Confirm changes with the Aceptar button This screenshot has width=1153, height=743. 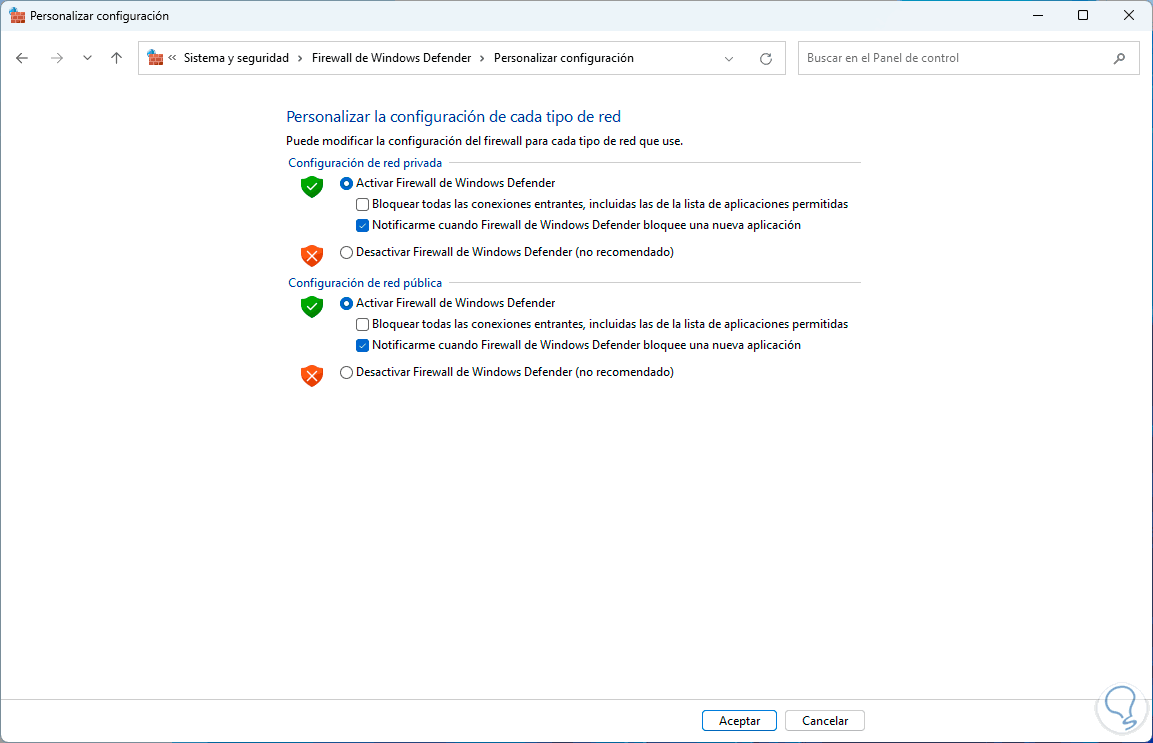tap(739, 721)
